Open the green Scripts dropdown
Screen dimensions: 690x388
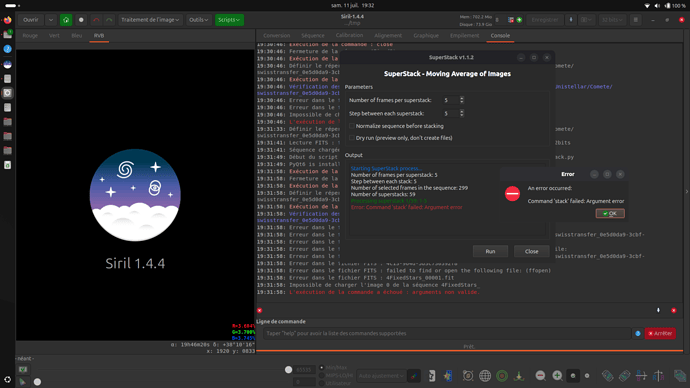[x=229, y=20]
